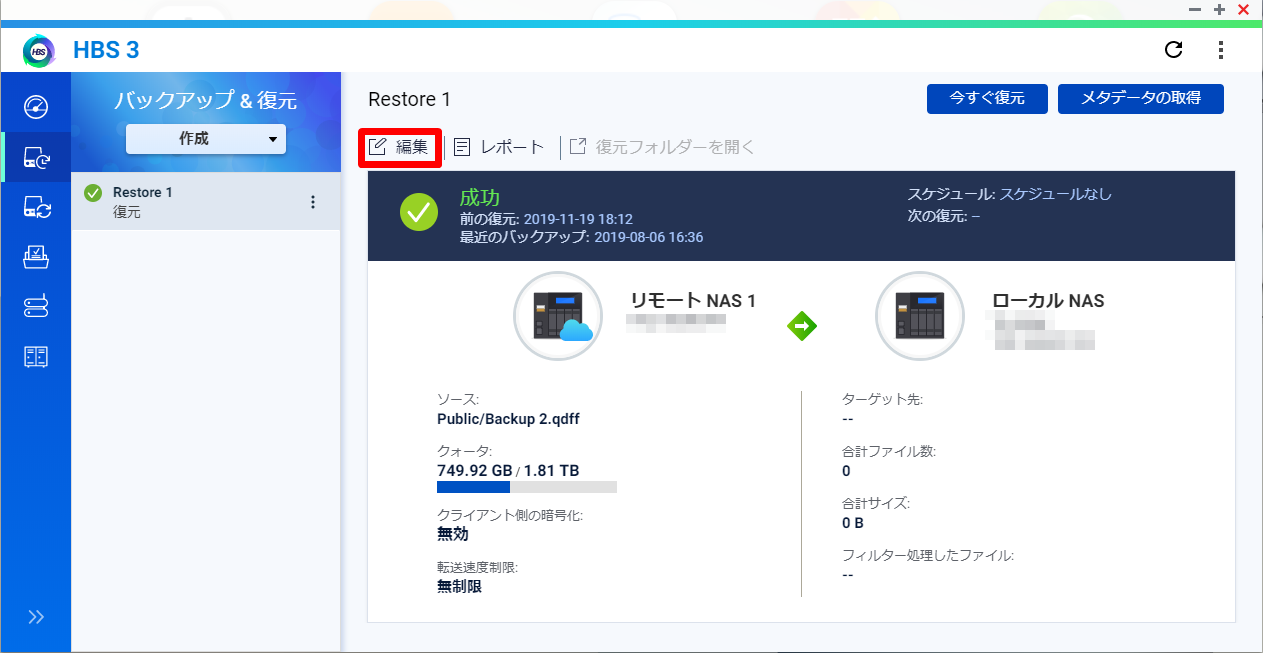This screenshot has width=1263, height=653.
Task: Click 編集 to edit the job
Action: tap(400, 148)
